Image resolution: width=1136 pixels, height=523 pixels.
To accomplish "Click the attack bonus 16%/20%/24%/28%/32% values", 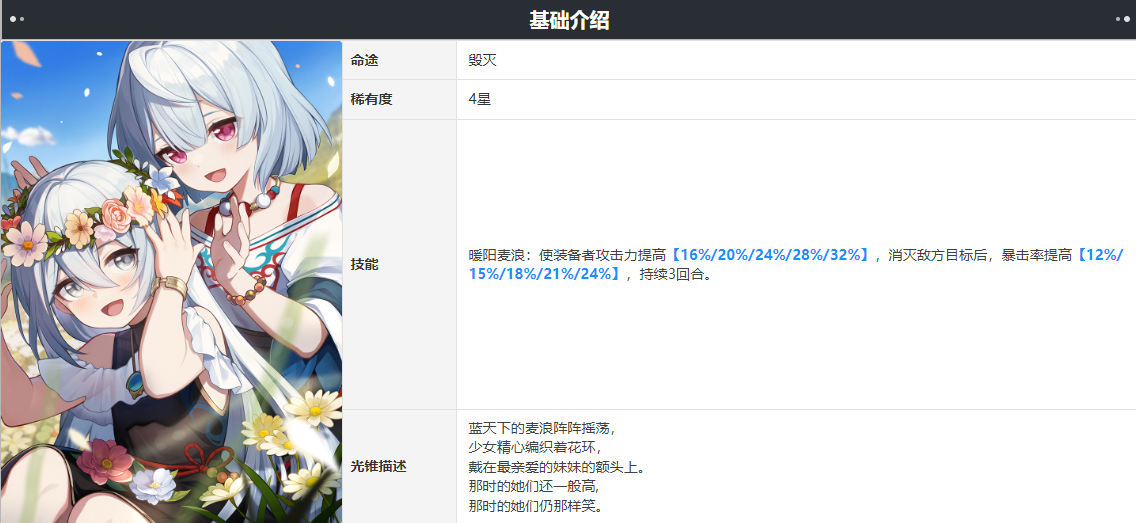I will pyautogui.click(x=769, y=255).
